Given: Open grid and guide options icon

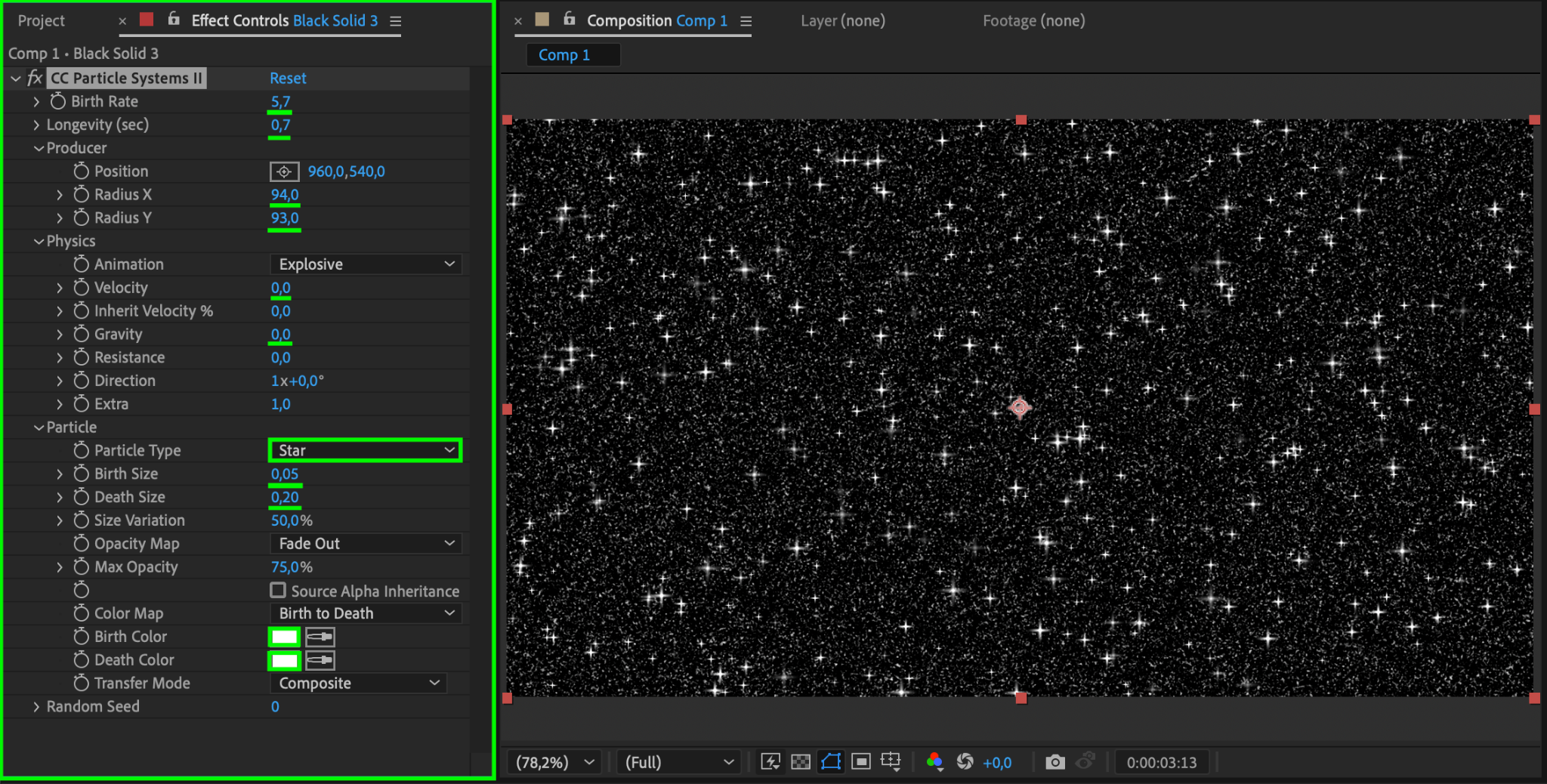Looking at the screenshot, I should tap(891, 762).
